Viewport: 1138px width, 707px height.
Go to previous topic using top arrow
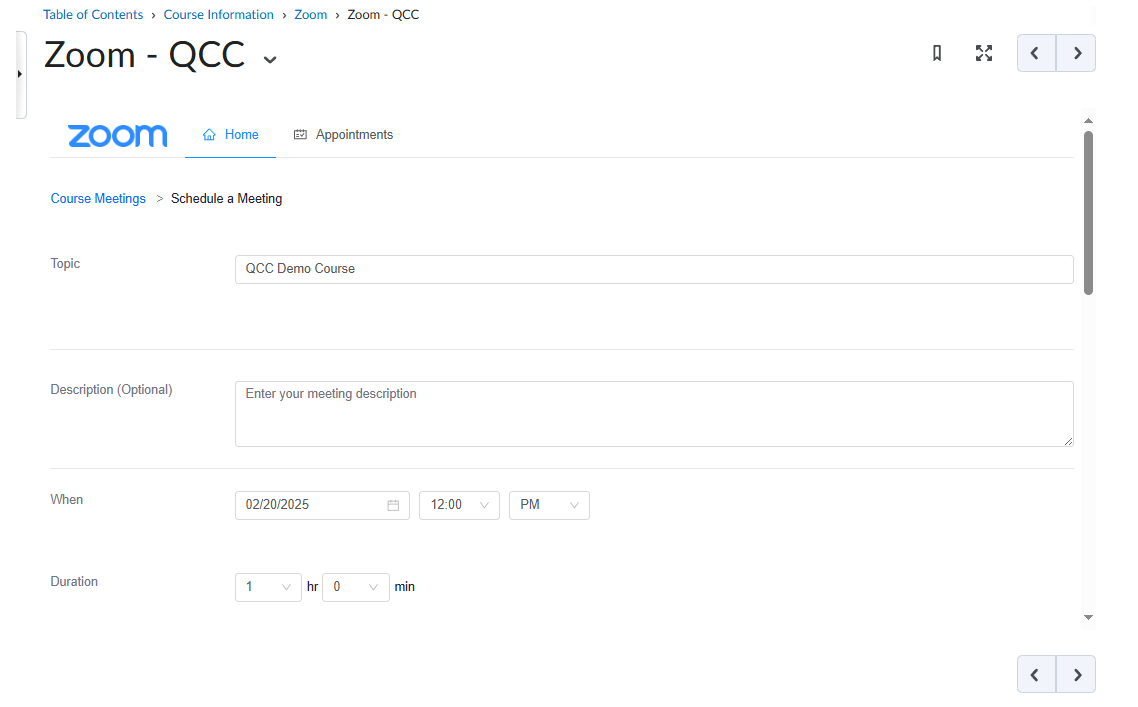pyautogui.click(x=1036, y=53)
